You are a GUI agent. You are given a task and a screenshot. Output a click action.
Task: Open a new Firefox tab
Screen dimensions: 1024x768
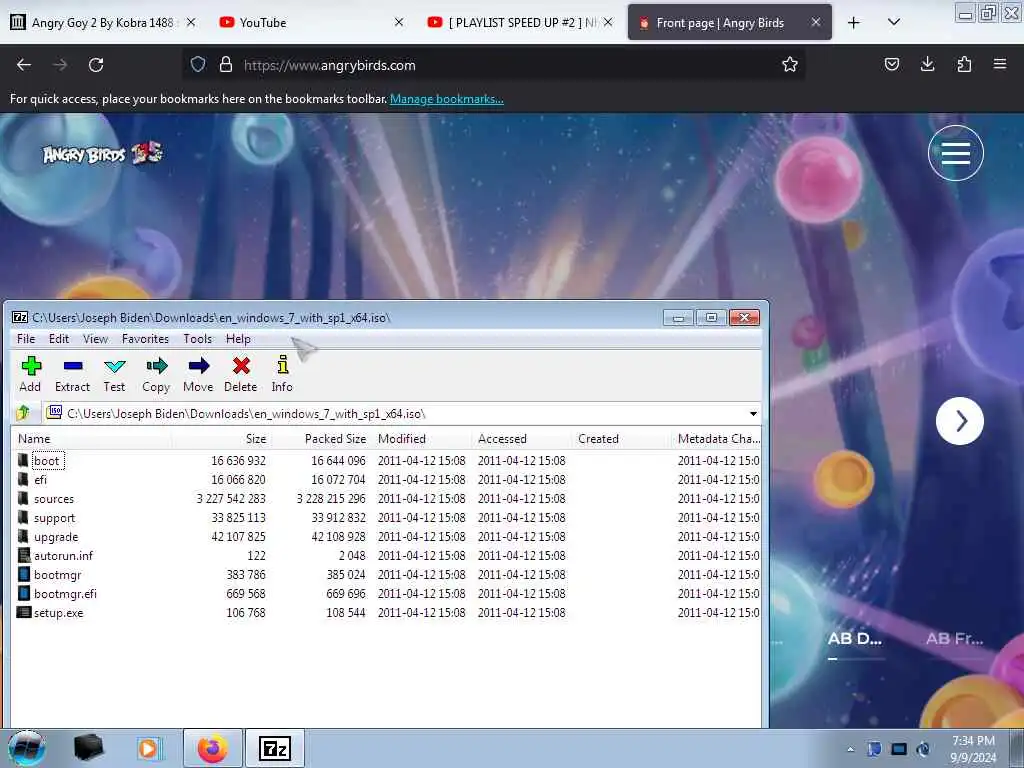pyautogui.click(x=854, y=22)
